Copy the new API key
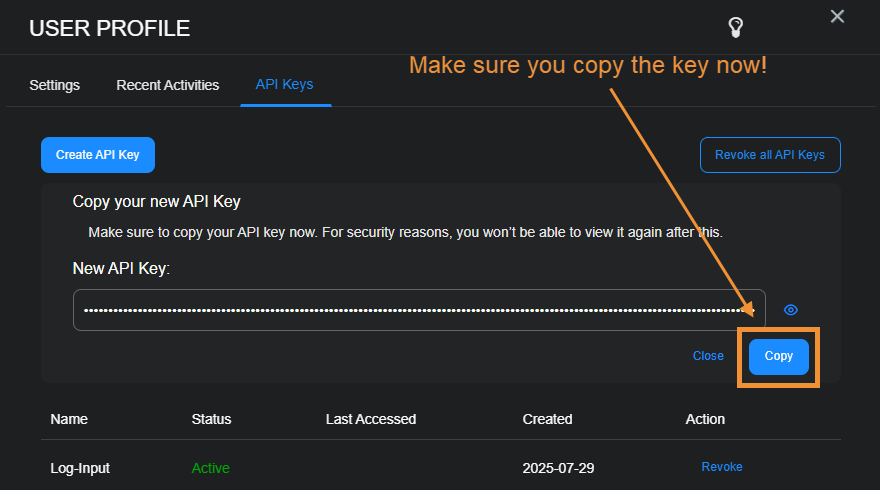 point(779,356)
